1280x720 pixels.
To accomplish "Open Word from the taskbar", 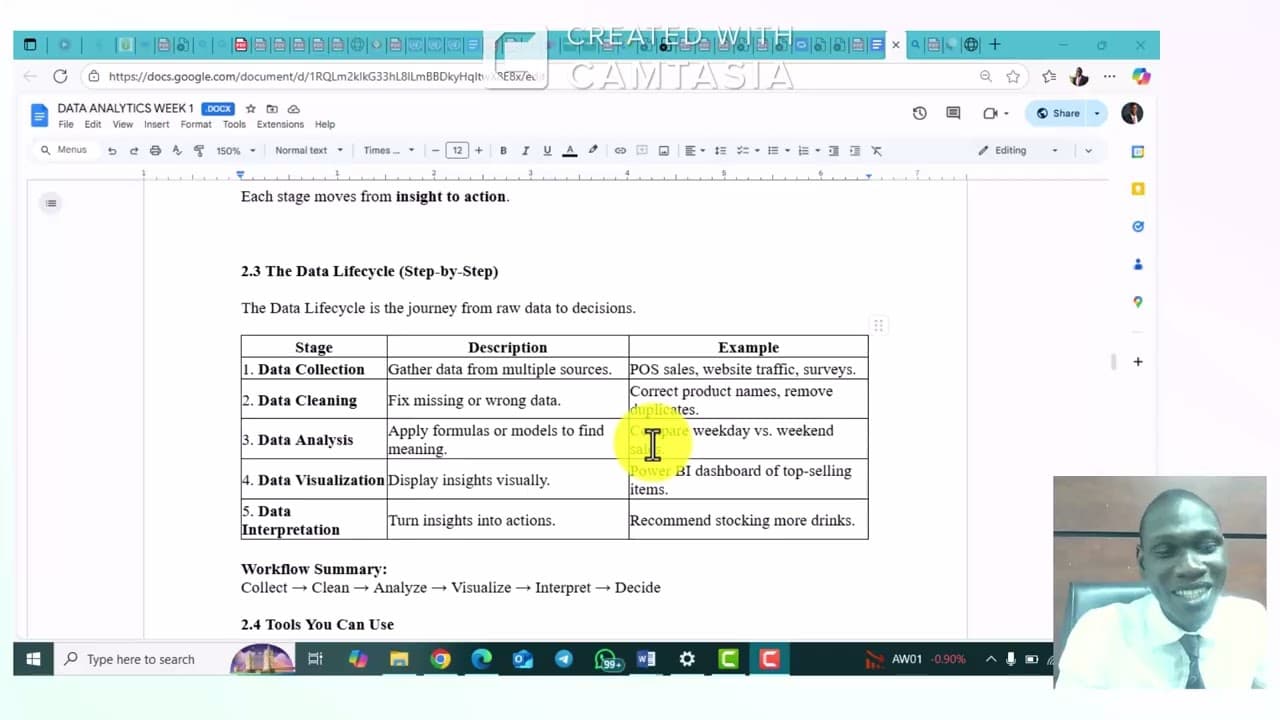I will 645,659.
